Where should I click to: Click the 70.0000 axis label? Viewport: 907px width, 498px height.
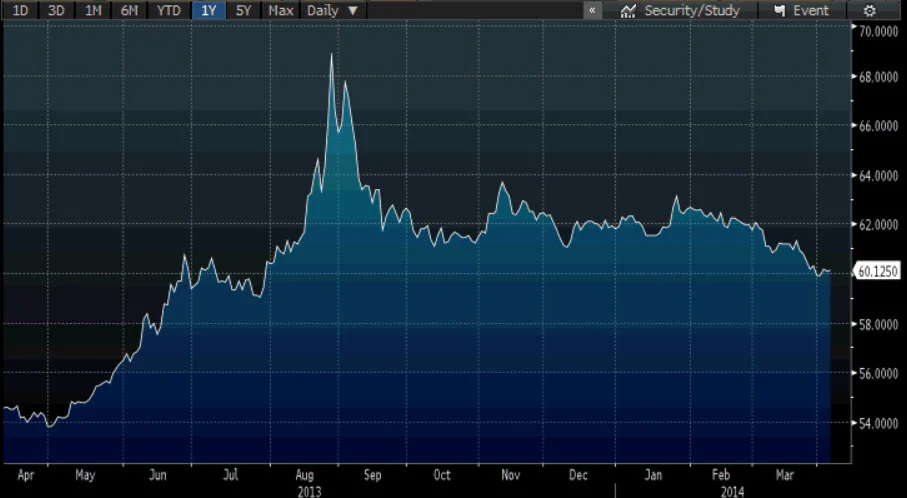(x=878, y=31)
